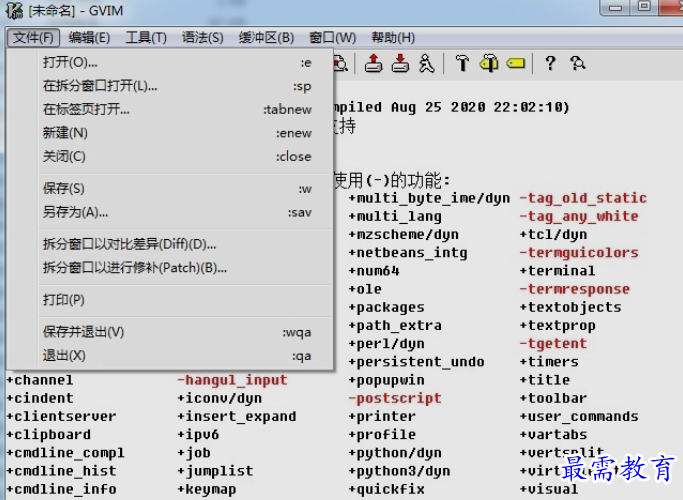Open the 缓冲区(B) menu
The width and height of the screenshot is (683, 500).
[x=266, y=37]
